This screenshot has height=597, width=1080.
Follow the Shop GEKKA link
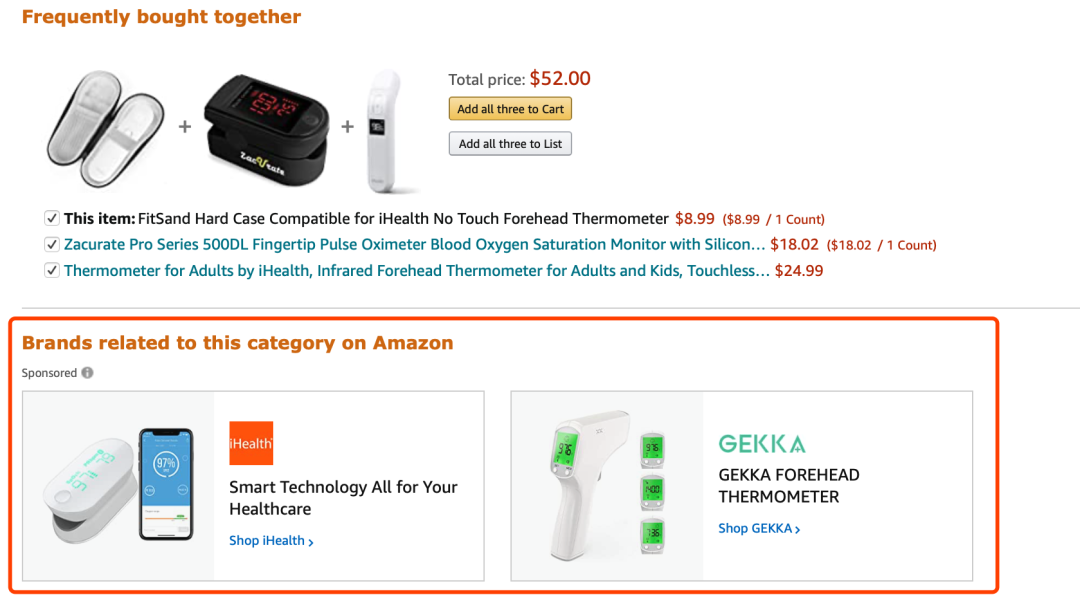tap(755, 528)
